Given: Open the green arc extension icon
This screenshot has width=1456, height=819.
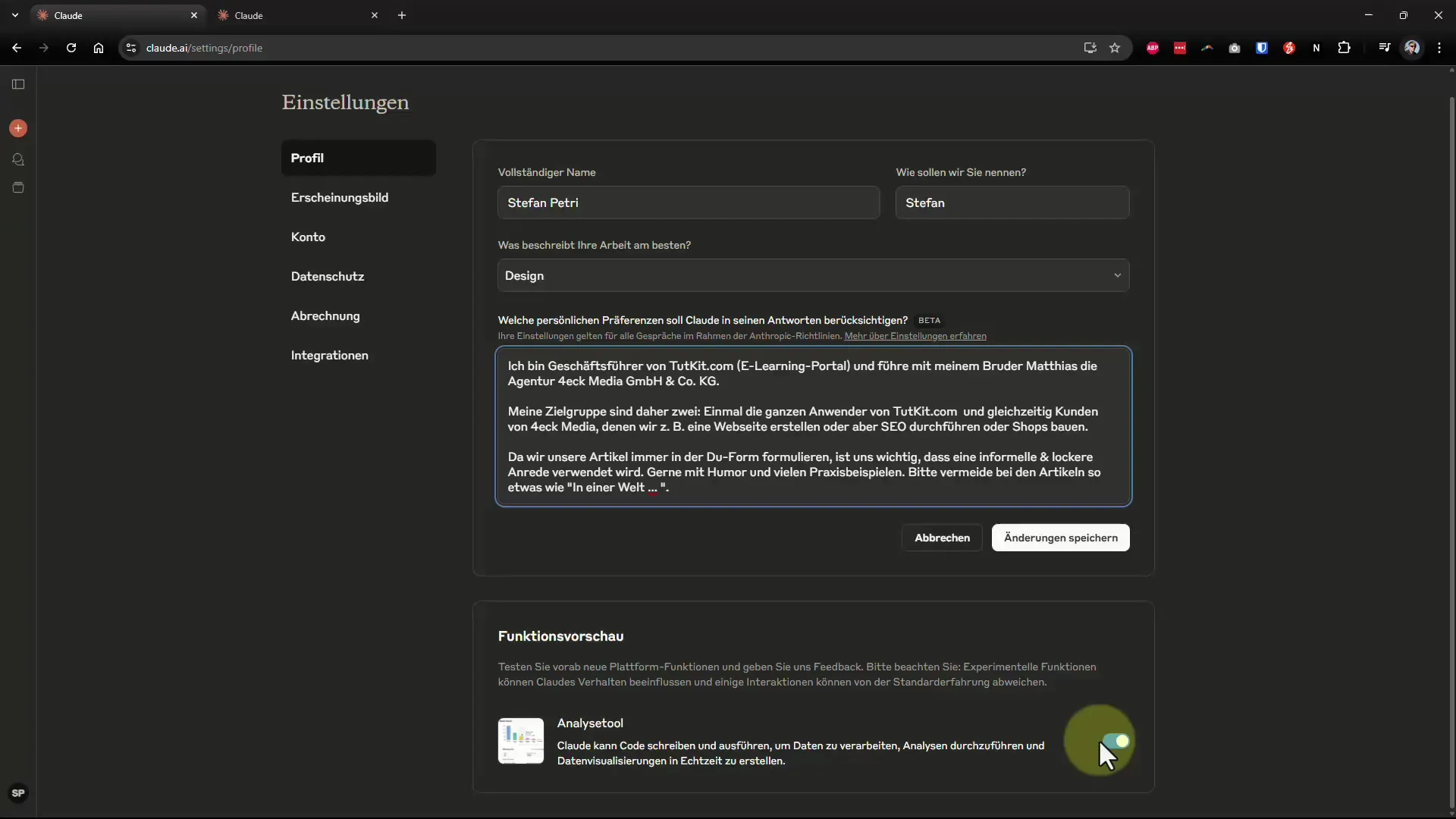Looking at the screenshot, I should 1207,48.
